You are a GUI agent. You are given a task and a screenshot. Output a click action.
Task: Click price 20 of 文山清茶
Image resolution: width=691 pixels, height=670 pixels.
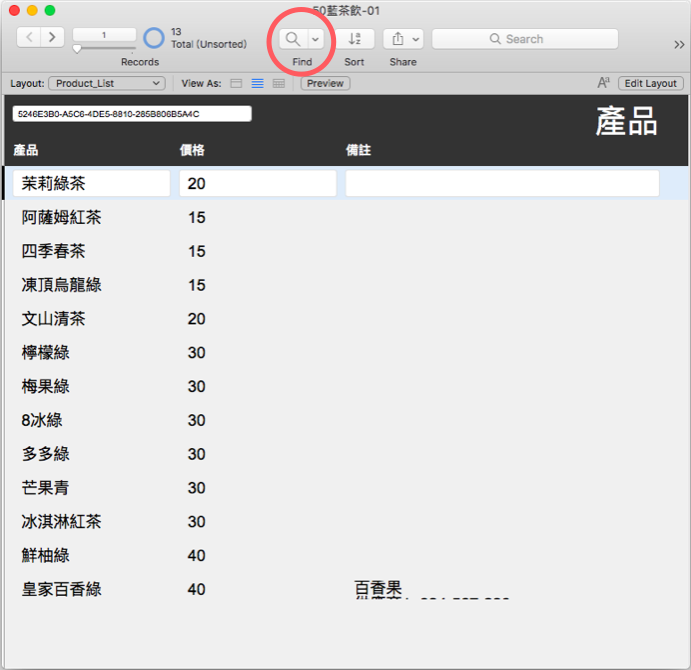pos(197,319)
